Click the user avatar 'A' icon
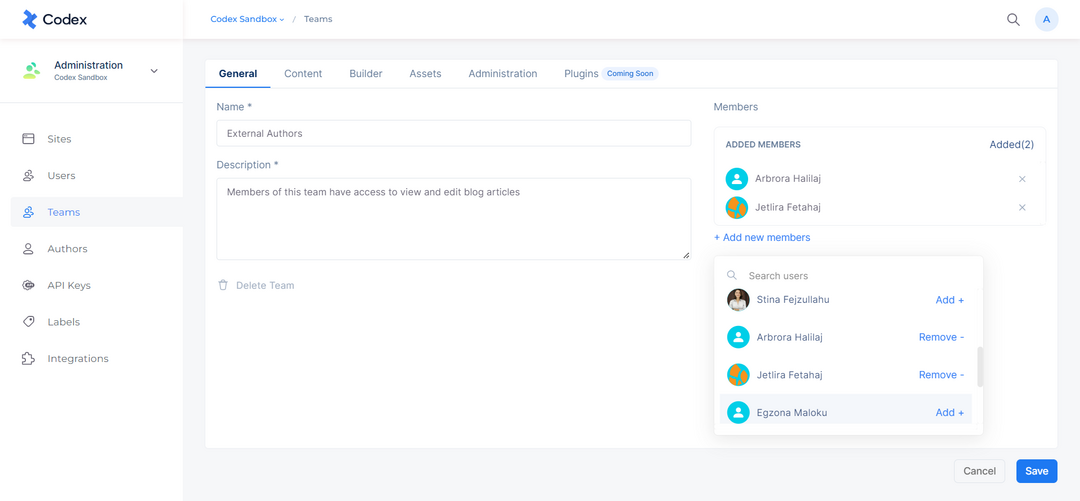This screenshot has width=1080, height=501. (x=1046, y=19)
